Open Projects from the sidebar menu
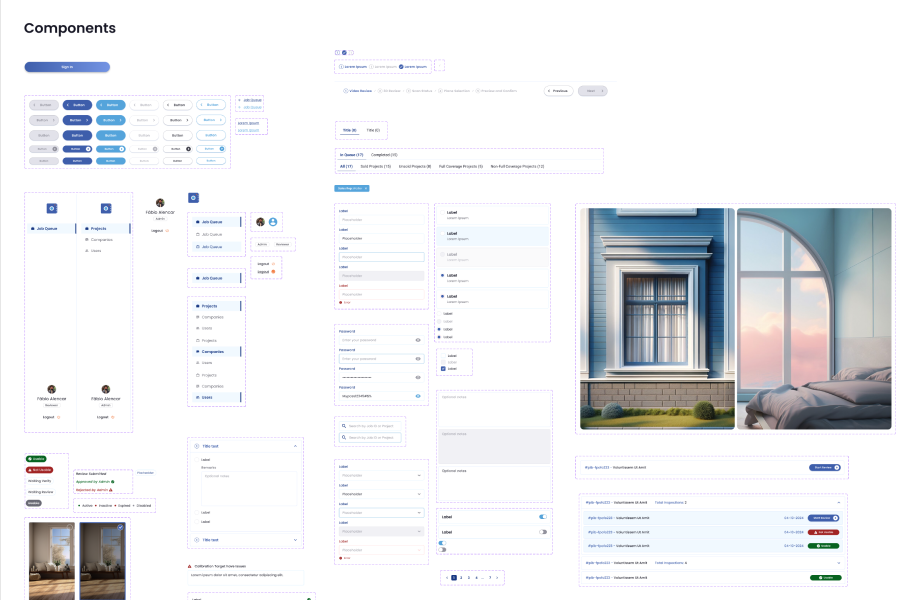This screenshot has height=600, width=911. 98,228
